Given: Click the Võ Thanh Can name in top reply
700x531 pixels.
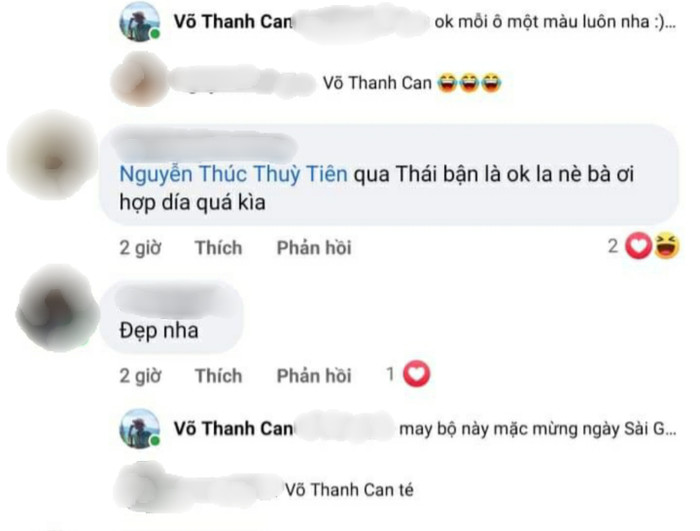Looking at the screenshot, I should pos(233,21).
